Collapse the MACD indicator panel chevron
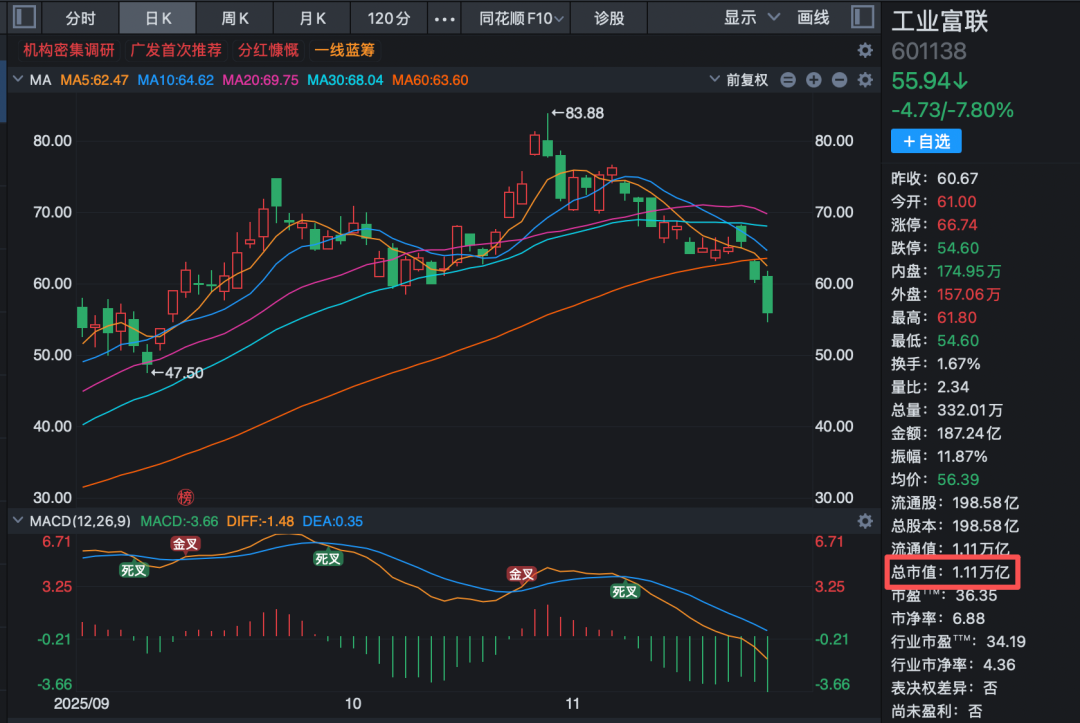The height and width of the screenshot is (723, 1080). click(17, 521)
